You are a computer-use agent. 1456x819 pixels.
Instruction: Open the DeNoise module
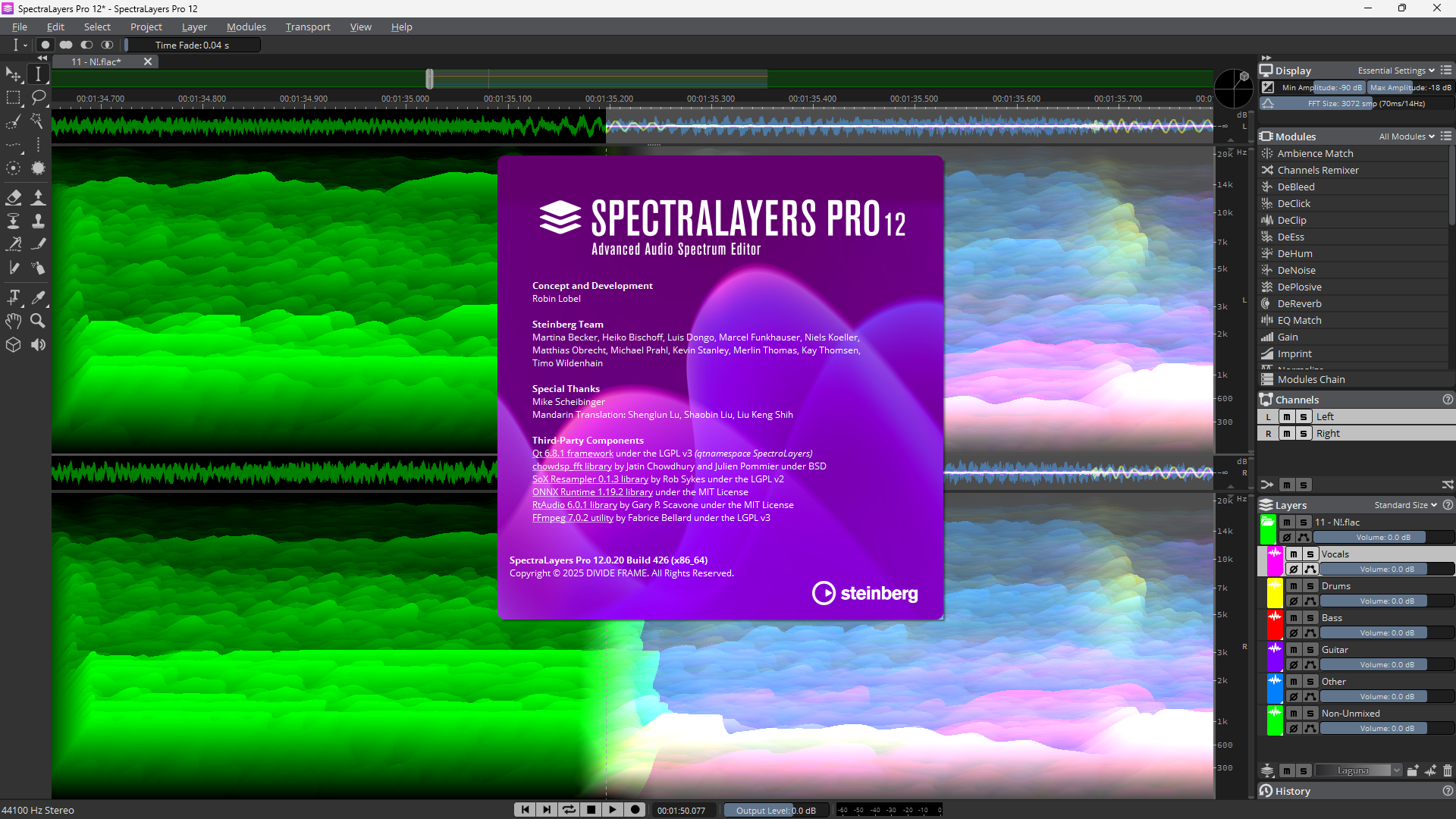tap(1354, 271)
